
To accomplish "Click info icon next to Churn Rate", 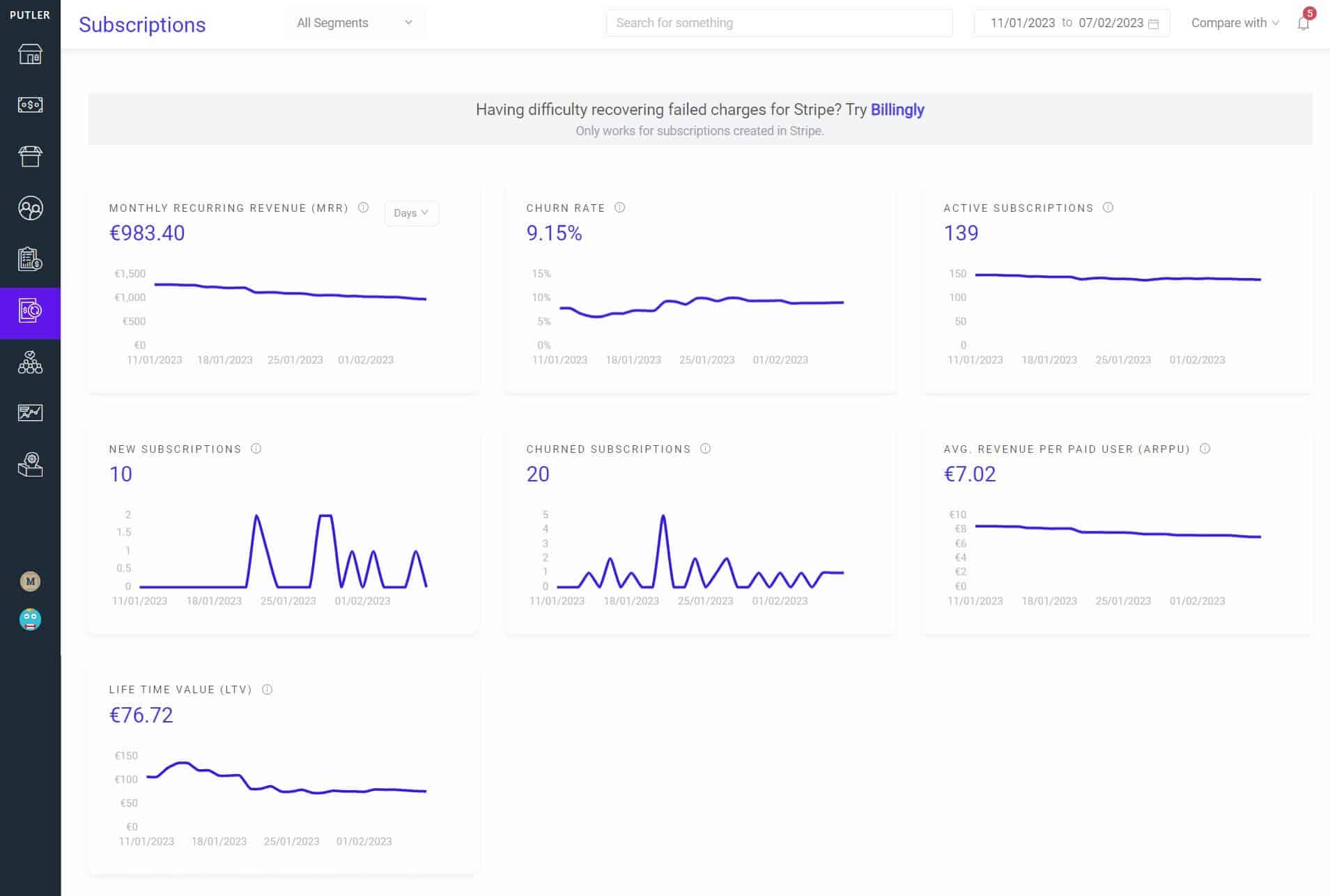I will click(619, 208).
